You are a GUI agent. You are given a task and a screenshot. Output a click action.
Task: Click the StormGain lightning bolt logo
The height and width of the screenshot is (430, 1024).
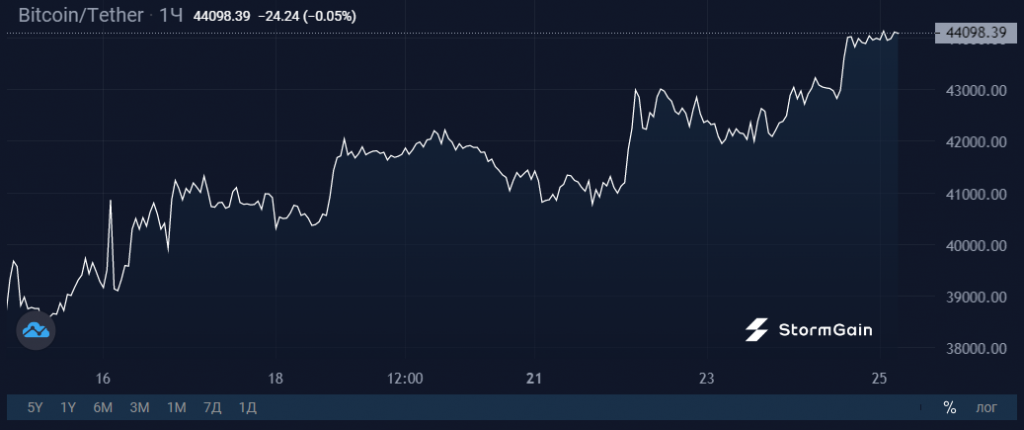[x=757, y=330]
